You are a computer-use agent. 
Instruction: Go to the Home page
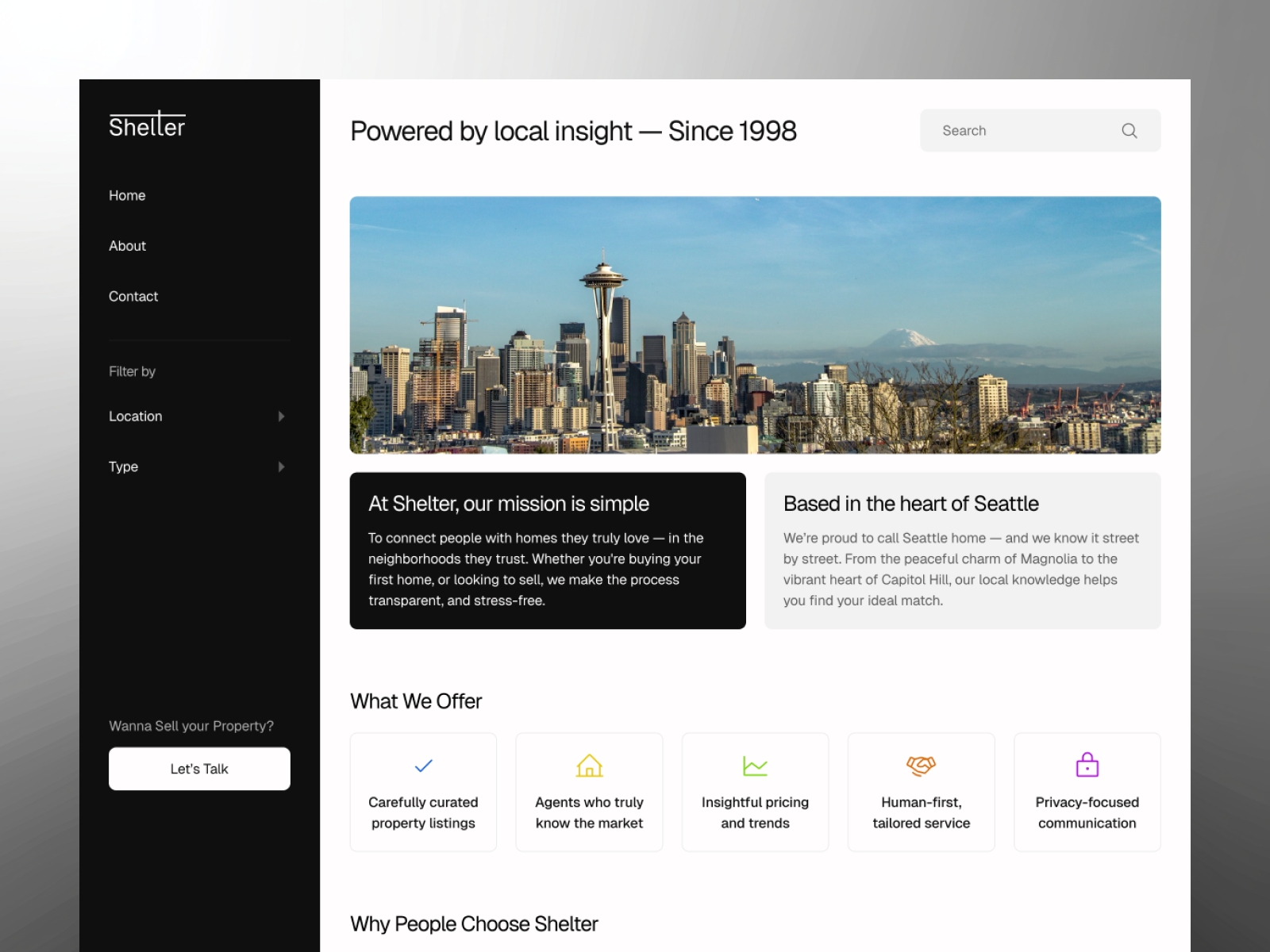tap(127, 195)
